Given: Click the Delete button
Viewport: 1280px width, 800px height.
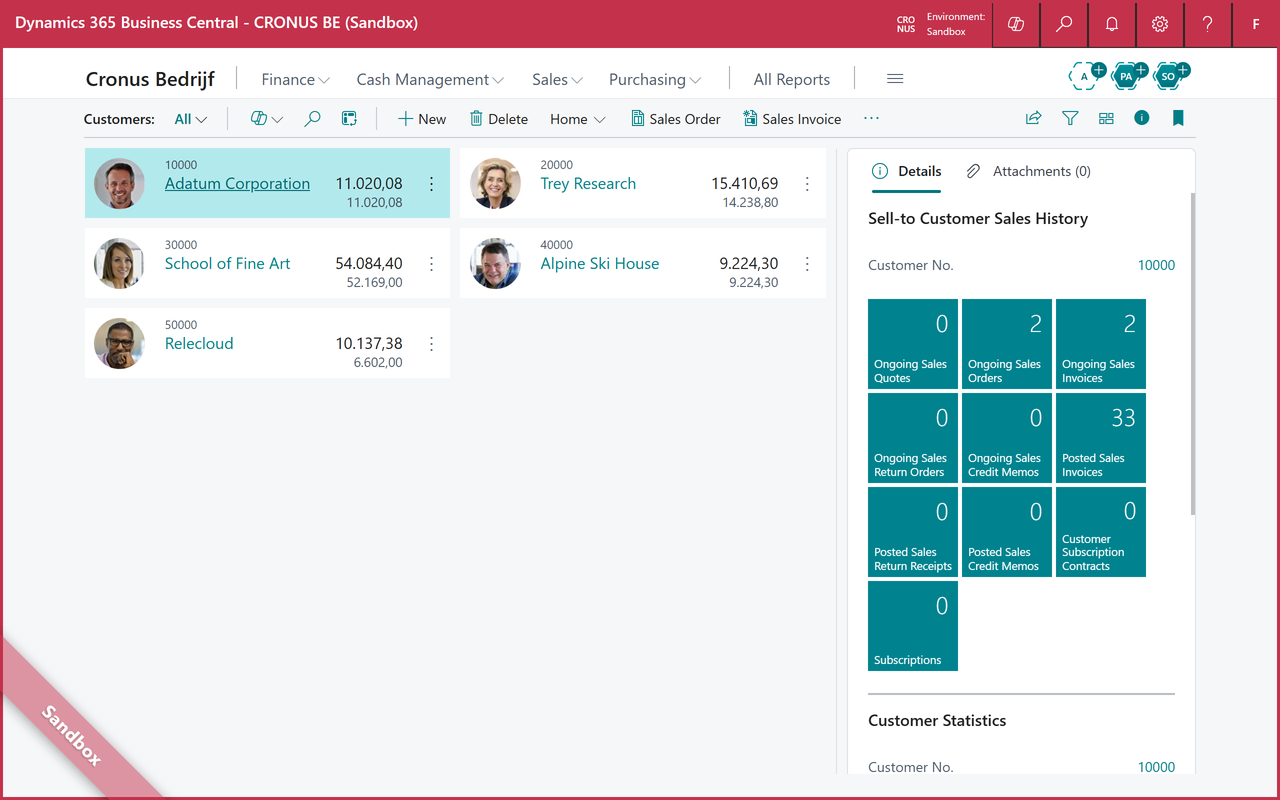Looking at the screenshot, I should [499, 119].
